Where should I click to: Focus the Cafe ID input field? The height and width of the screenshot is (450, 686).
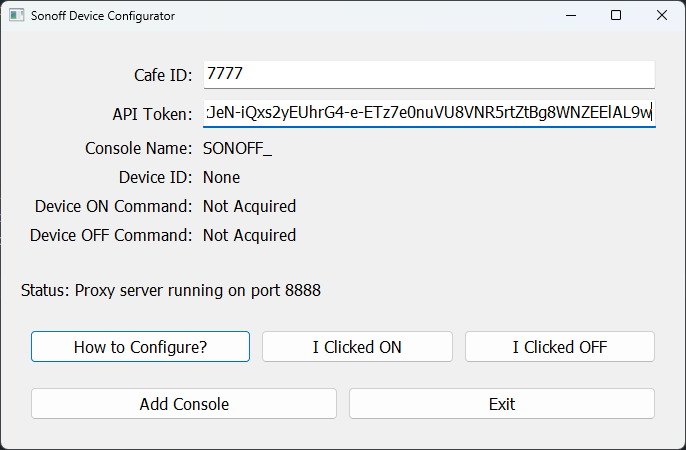coord(428,74)
